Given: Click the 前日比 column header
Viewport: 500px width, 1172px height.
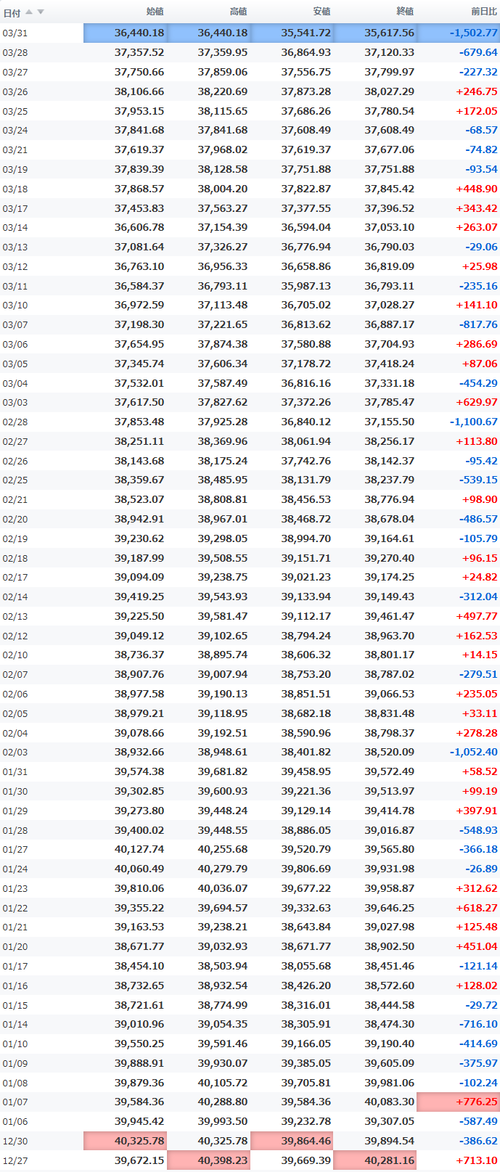Looking at the screenshot, I should tap(484, 11).
